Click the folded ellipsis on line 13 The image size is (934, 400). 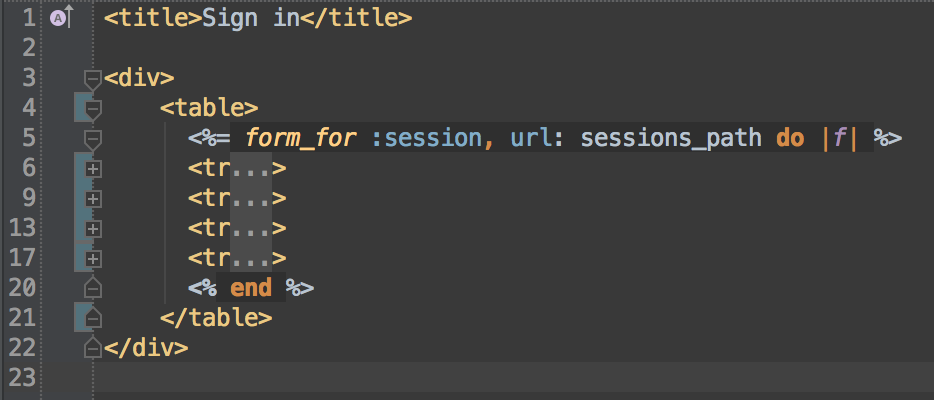pyautogui.click(x=251, y=229)
